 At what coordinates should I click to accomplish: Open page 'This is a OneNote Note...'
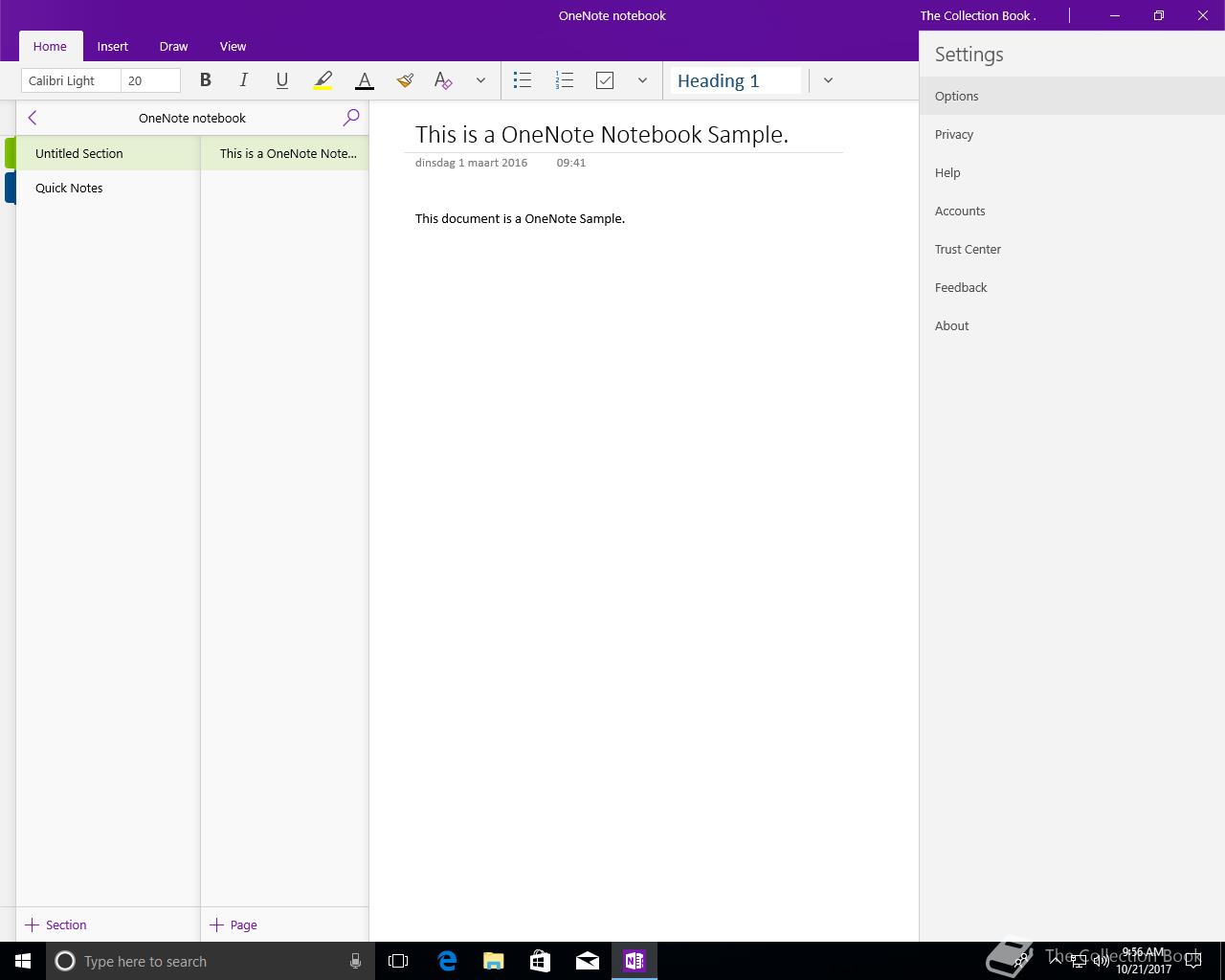284,153
